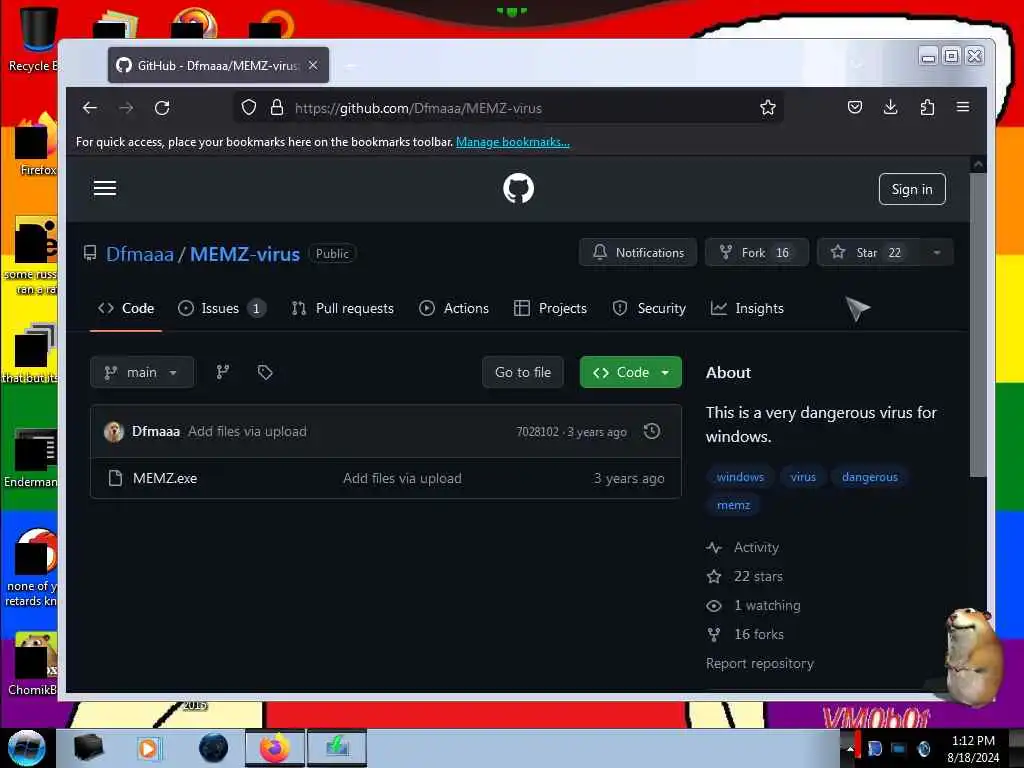Open the Issues tab
Image resolution: width=1024 pixels, height=768 pixels.
(221, 308)
